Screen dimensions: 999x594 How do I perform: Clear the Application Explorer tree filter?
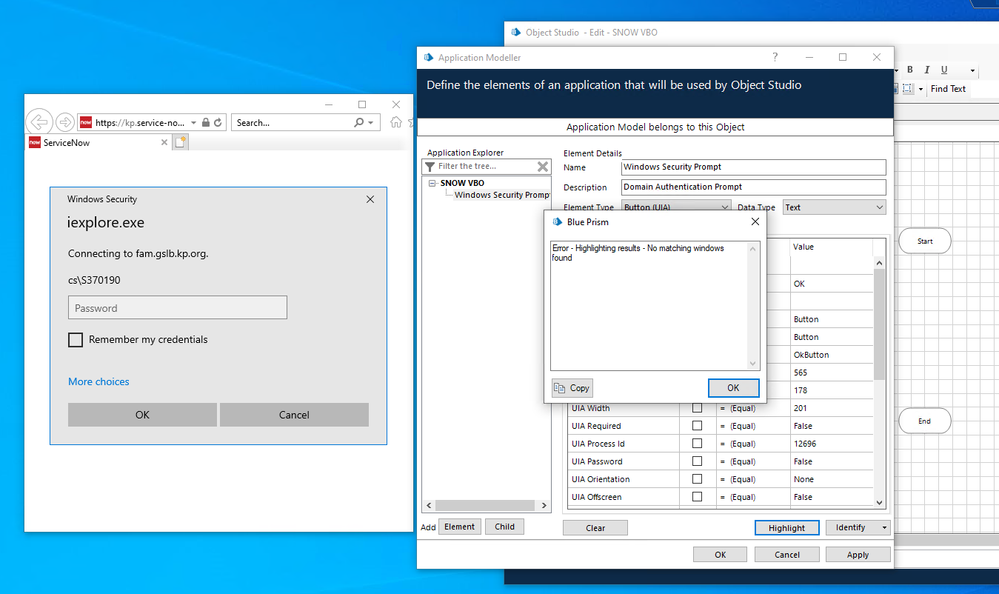pyautogui.click(x=543, y=167)
